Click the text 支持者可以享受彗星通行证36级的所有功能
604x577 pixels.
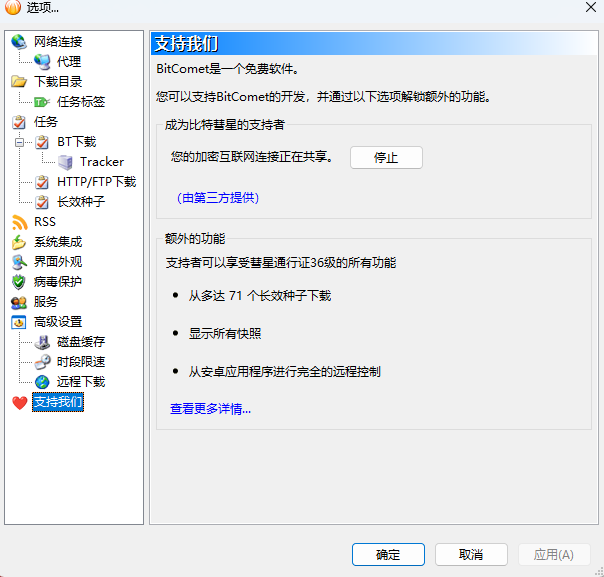[x=281, y=263]
